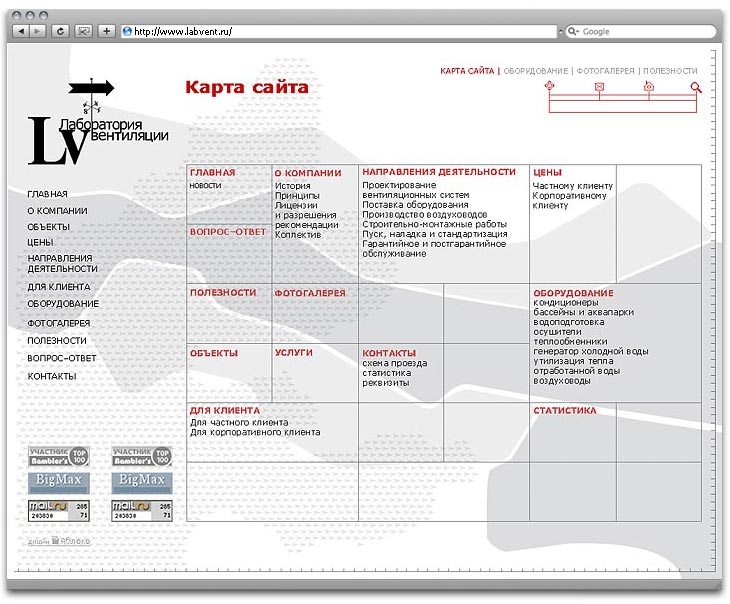730x604 pixels.
Task: Open ПОЛЕЗНОСТИ in top menu
Action: coord(670,71)
